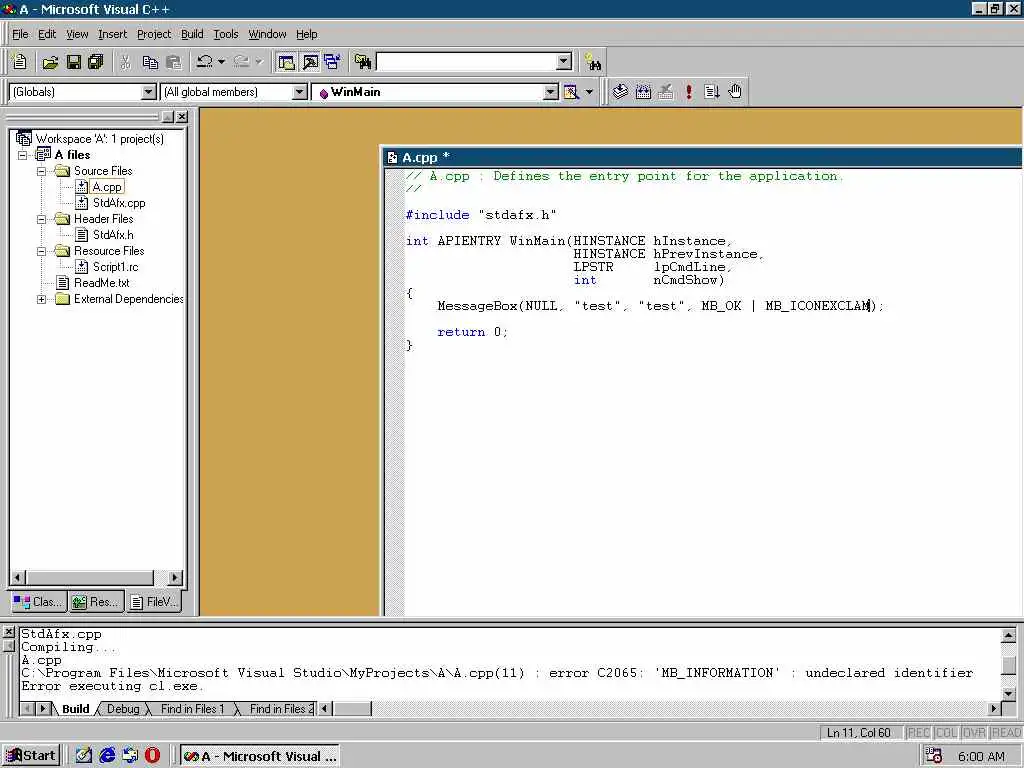Expand the External Dependencies folder
The image size is (1024, 768).
pos(41,300)
